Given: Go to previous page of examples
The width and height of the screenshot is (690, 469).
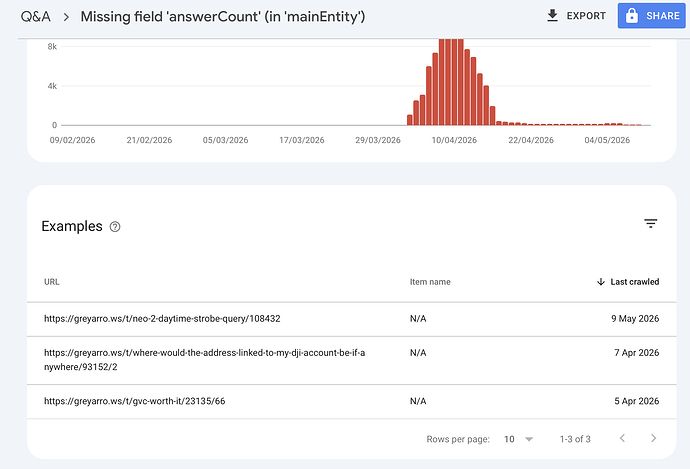Looking at the screenshot, I should click(x=622, y=438).
